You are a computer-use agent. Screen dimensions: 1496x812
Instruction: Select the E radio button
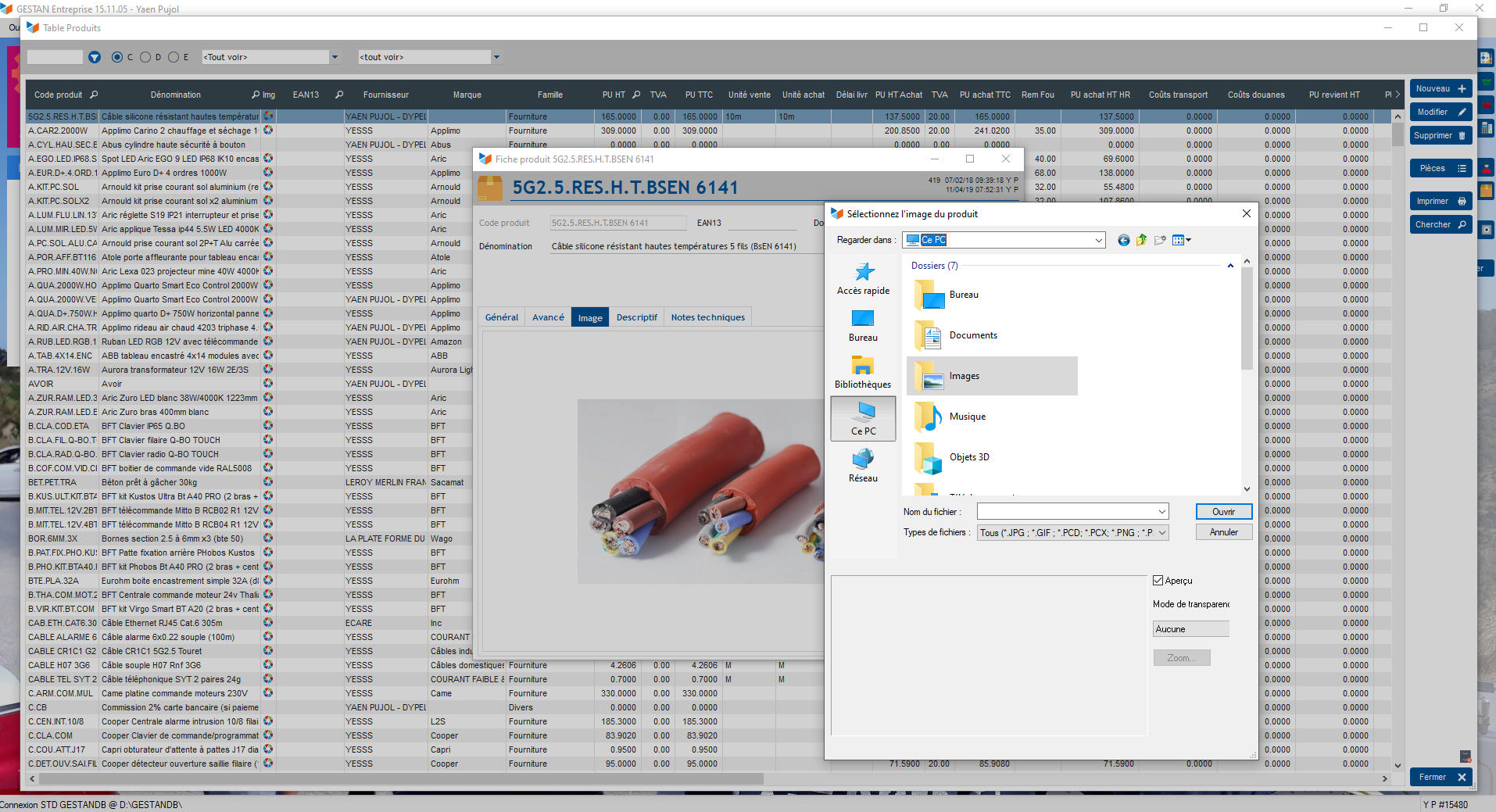click(174, 57)
